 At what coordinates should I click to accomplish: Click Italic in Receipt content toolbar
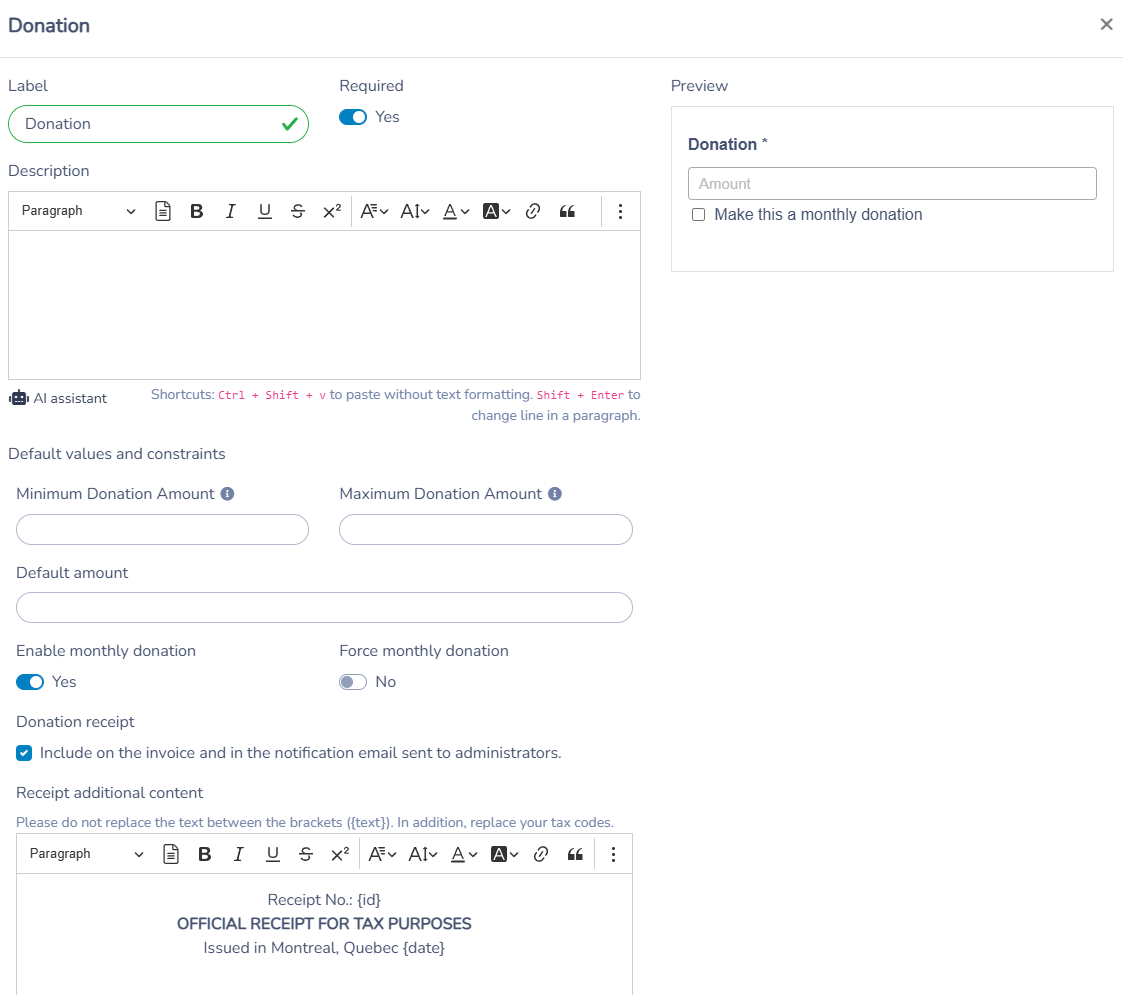[x=238, y=854]
